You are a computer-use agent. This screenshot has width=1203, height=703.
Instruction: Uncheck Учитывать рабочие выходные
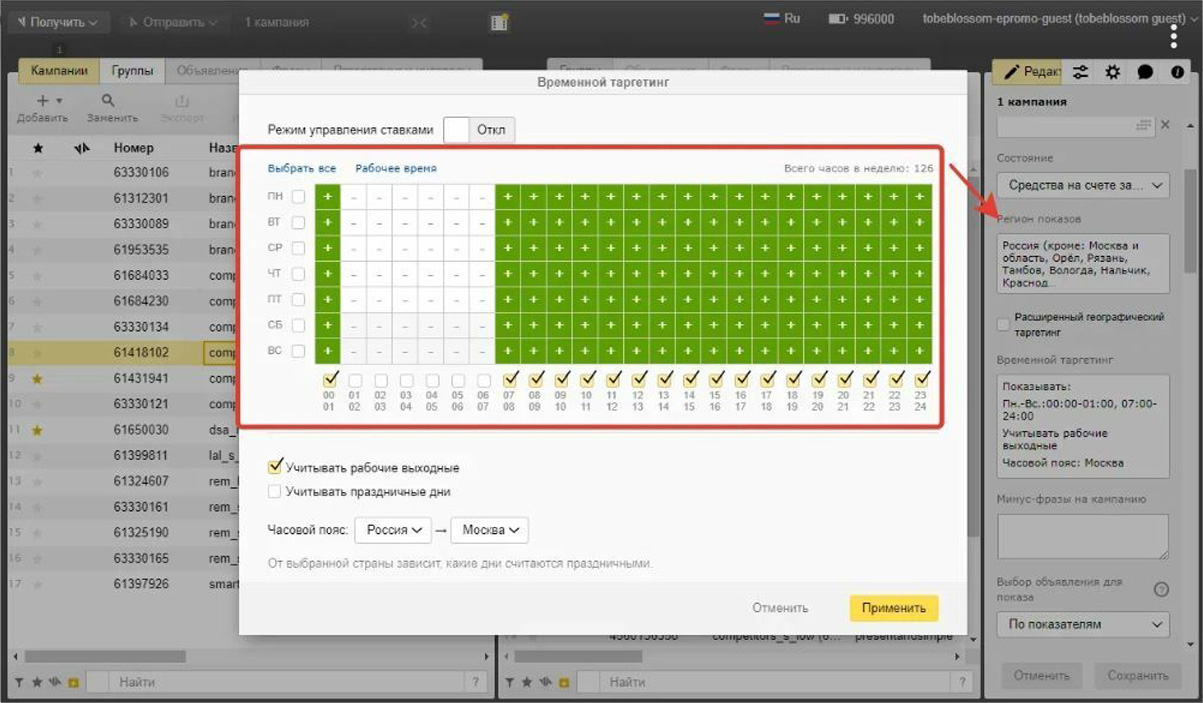tap(275, 467)
